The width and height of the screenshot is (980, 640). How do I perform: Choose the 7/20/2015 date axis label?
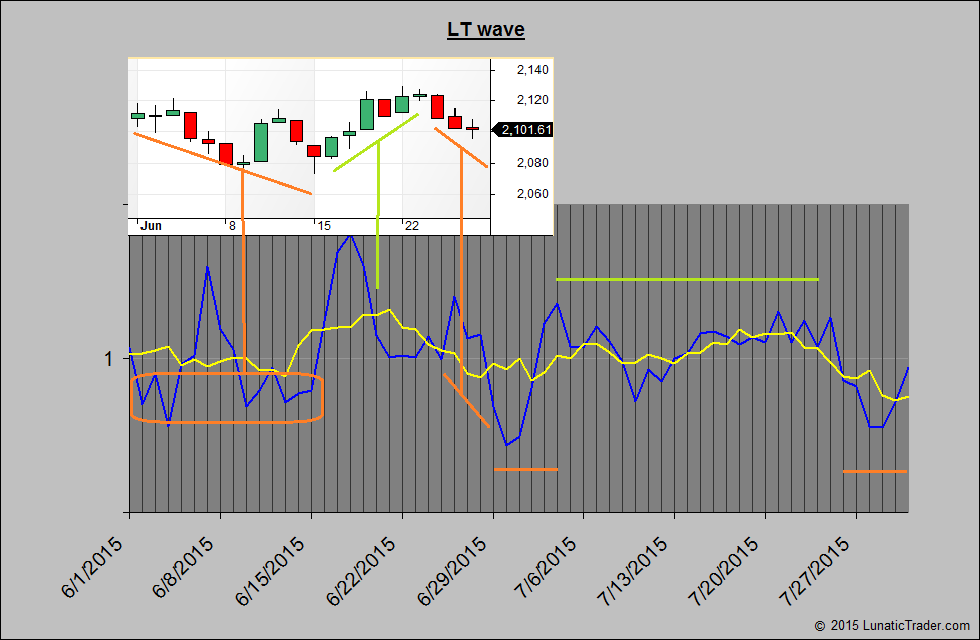pyautogui.click(x=725, y=570)
